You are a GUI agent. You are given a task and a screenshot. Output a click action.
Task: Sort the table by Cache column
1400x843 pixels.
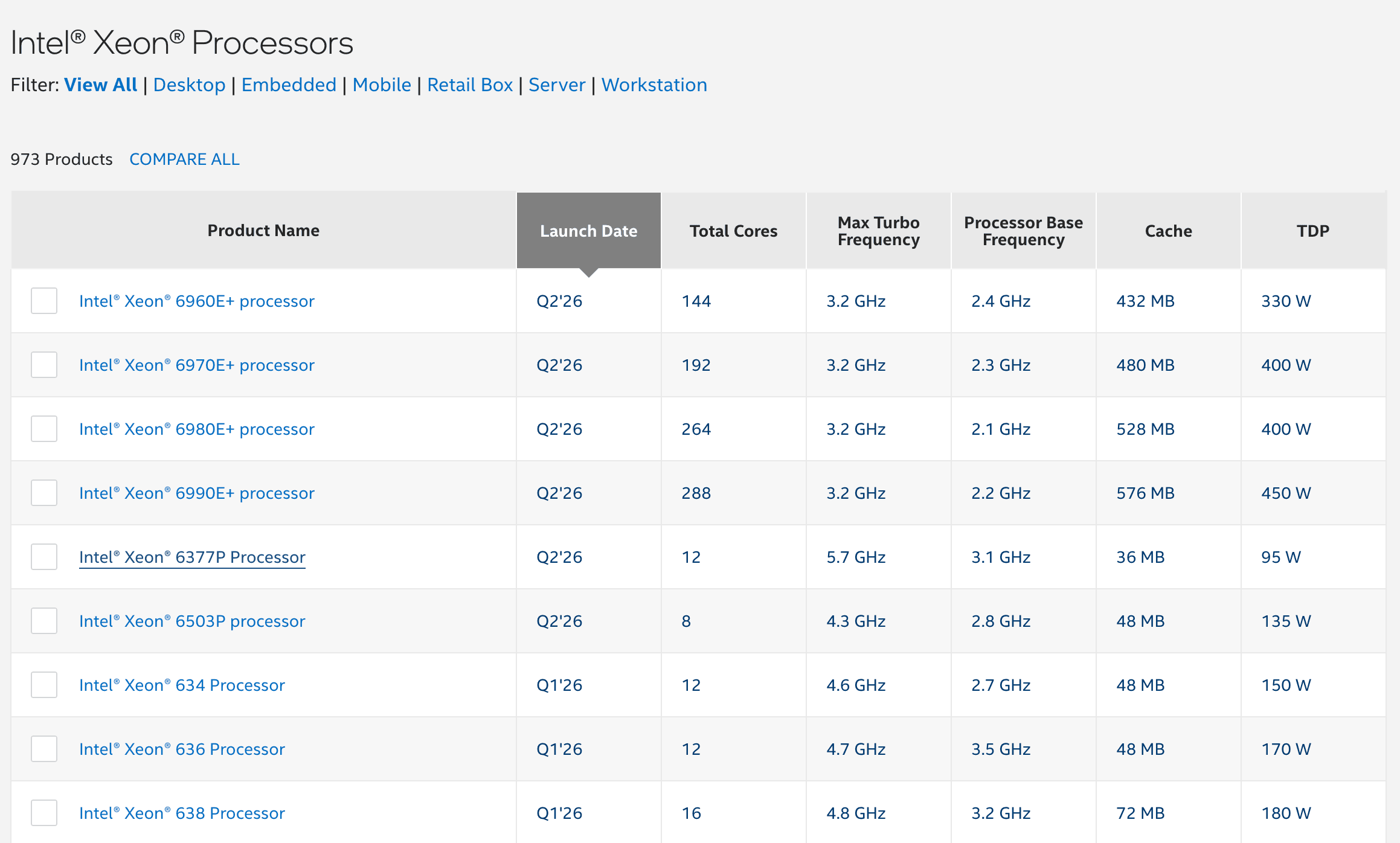pyautogui.click(x=1169, y=230)
